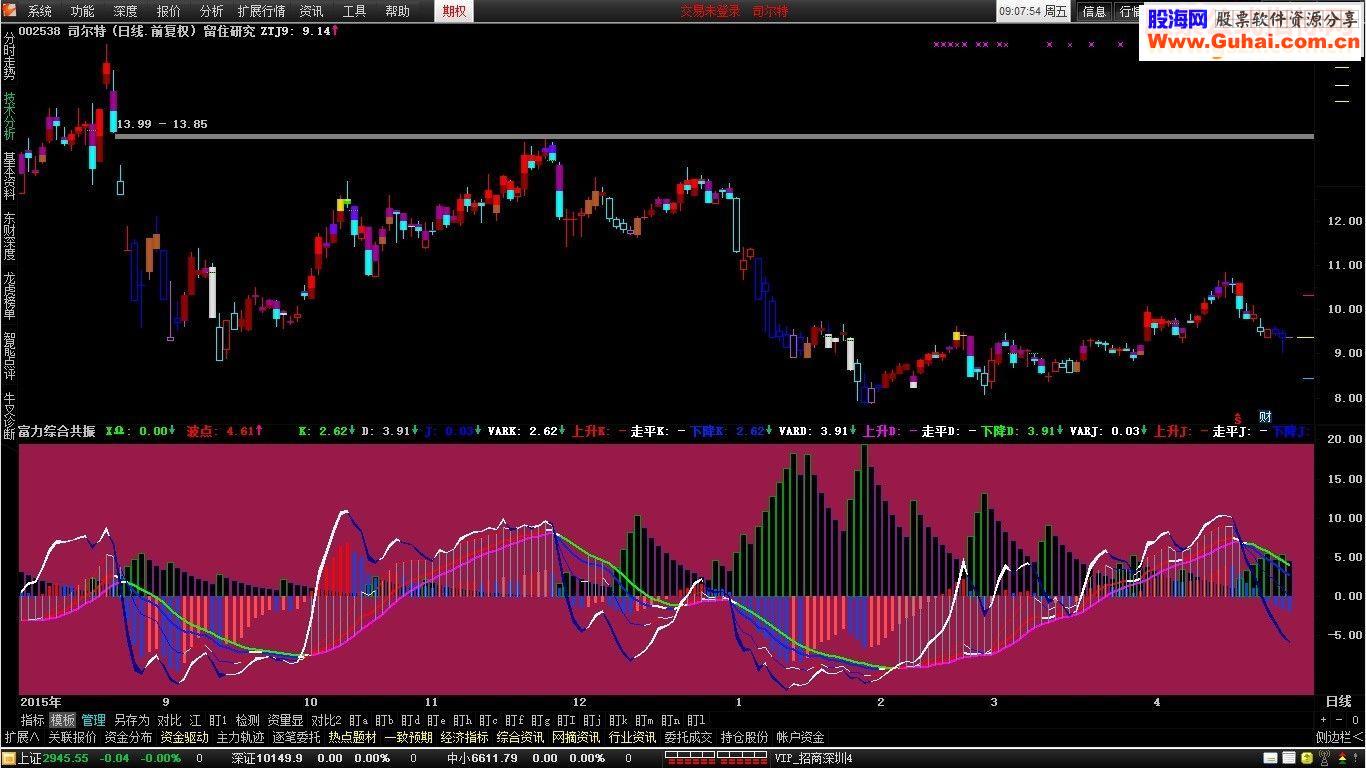This screenshot has height=768, width=1366.
Task: Select the 牛叉诊断 sidebar tab
Action: click(x=9, y=415)
